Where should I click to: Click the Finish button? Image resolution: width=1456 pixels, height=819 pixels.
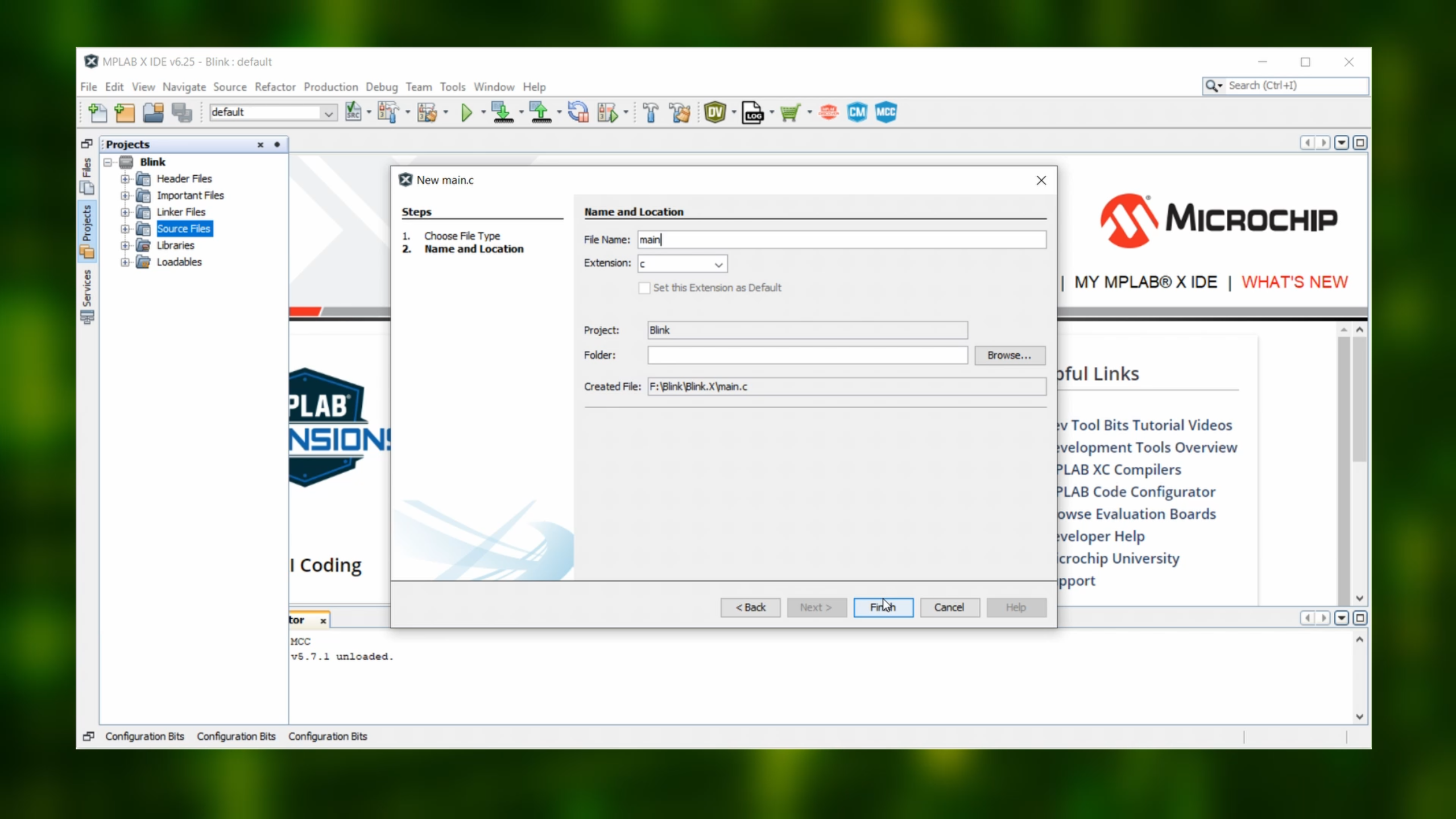point(883,607)
